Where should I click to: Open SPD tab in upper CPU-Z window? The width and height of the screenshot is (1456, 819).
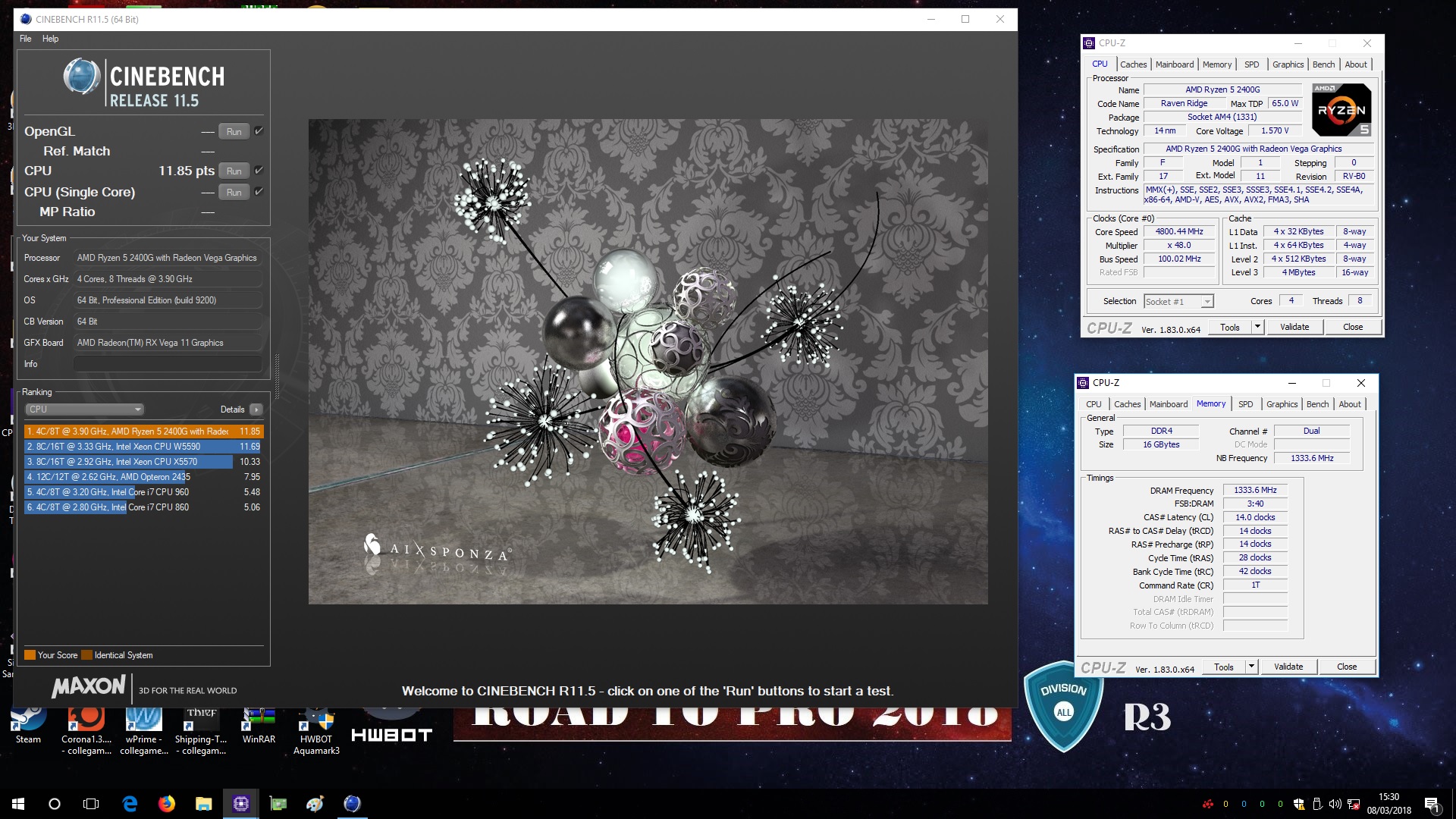[1252, 64]
